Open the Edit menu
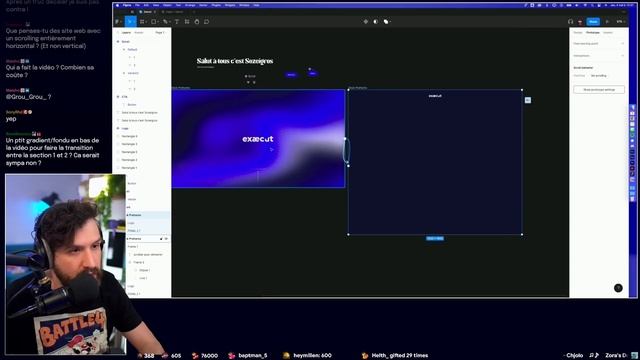 coord(146,5)
